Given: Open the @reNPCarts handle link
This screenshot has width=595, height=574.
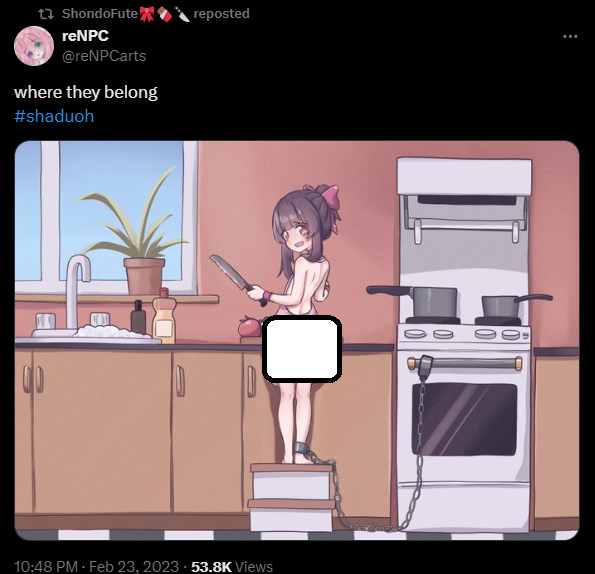Looking at the screenshot, I should pos(104,56).
